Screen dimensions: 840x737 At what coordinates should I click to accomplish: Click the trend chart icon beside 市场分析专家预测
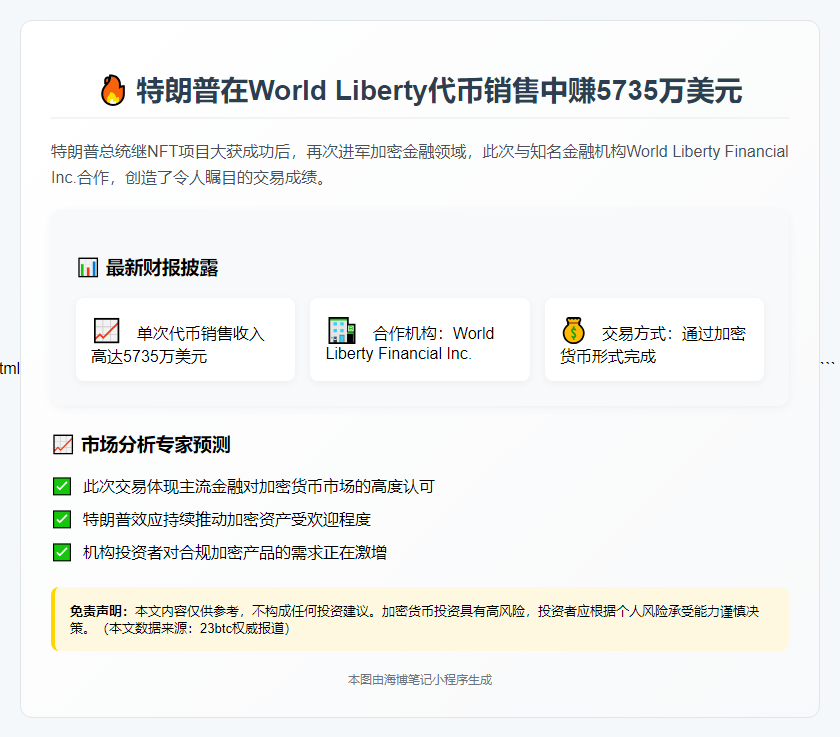[63, 445]
